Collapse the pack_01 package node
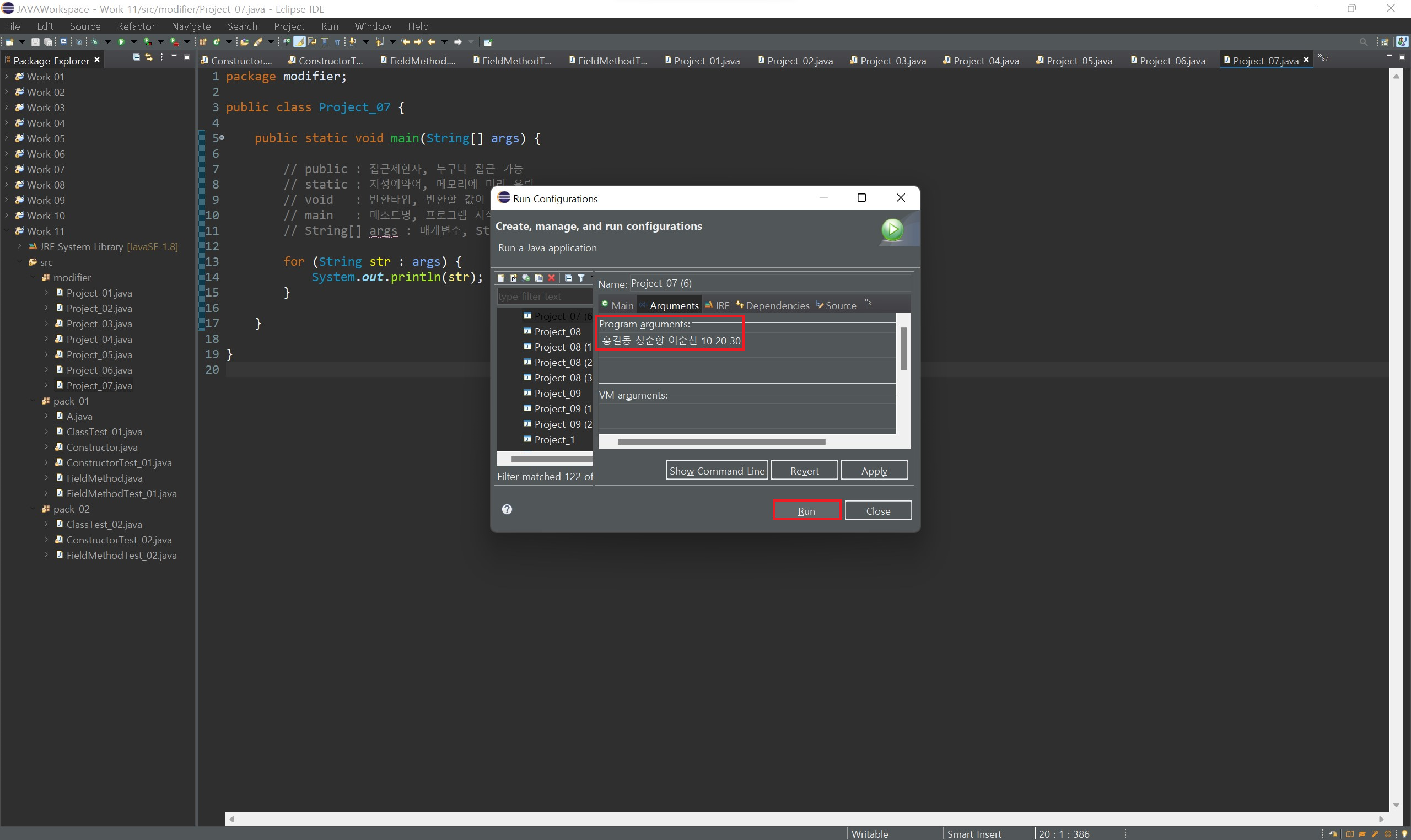 point(34,401)
